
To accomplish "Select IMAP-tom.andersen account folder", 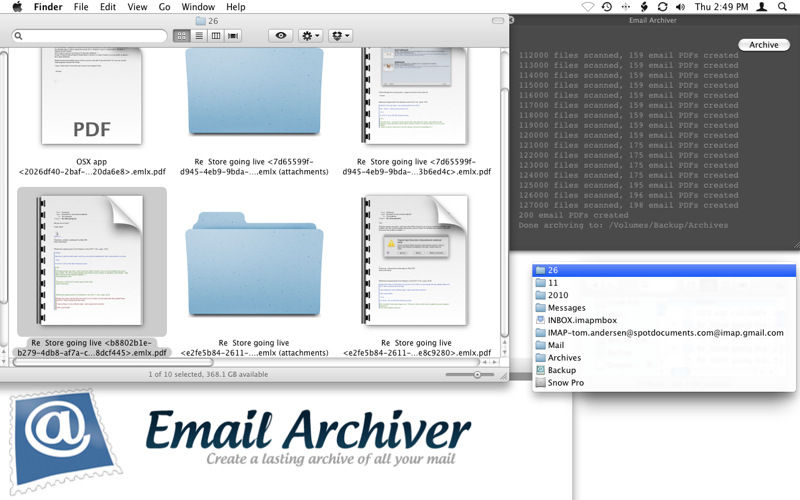I will pos(664,333).
